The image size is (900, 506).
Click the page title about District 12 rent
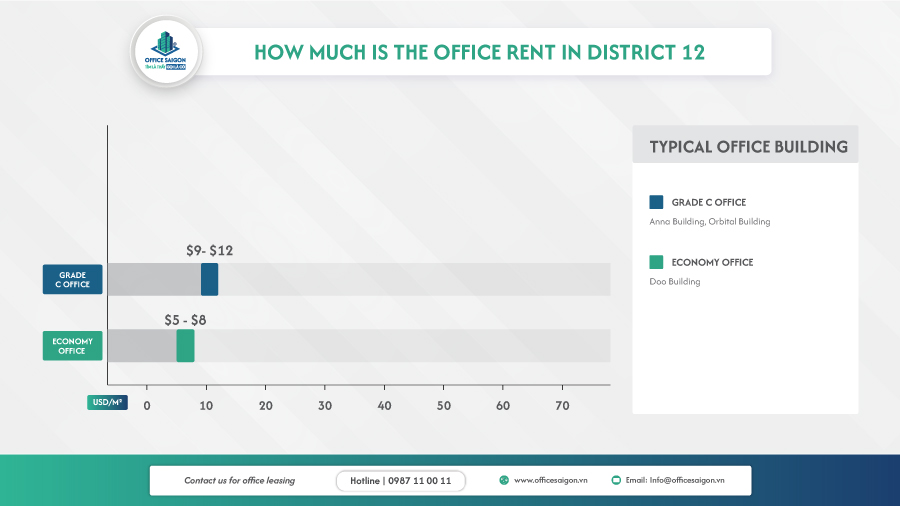479,52
